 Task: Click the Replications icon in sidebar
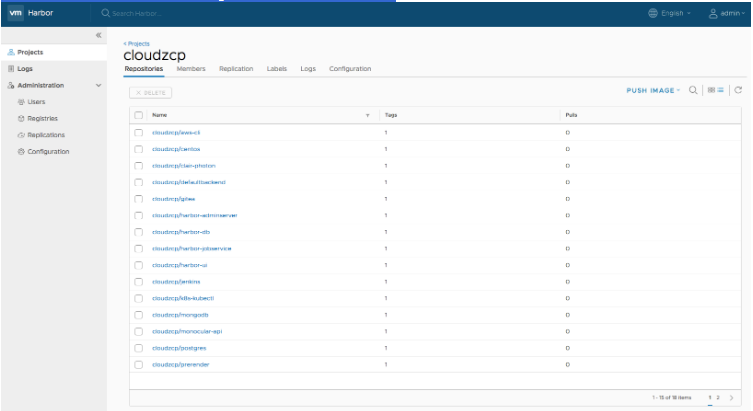(21, 135)
